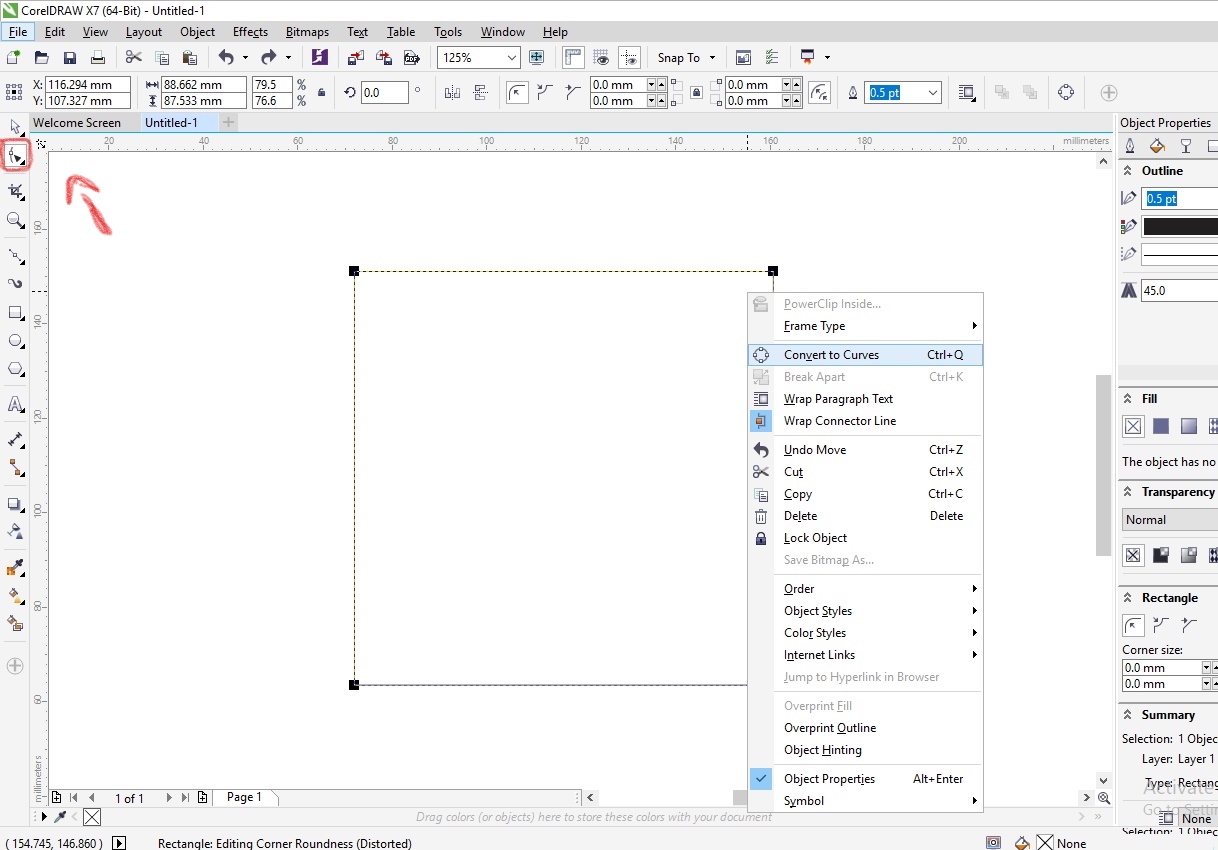Choose Convert to Curves from context menu

pyautogui.click(x=831, y=355)
